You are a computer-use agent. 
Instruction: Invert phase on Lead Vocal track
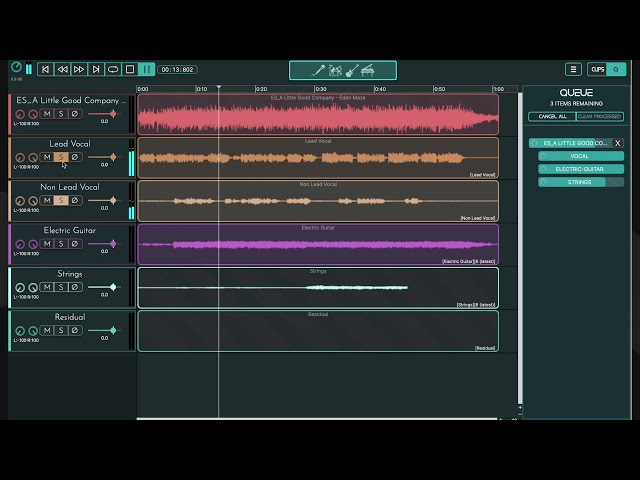point(75,157)
